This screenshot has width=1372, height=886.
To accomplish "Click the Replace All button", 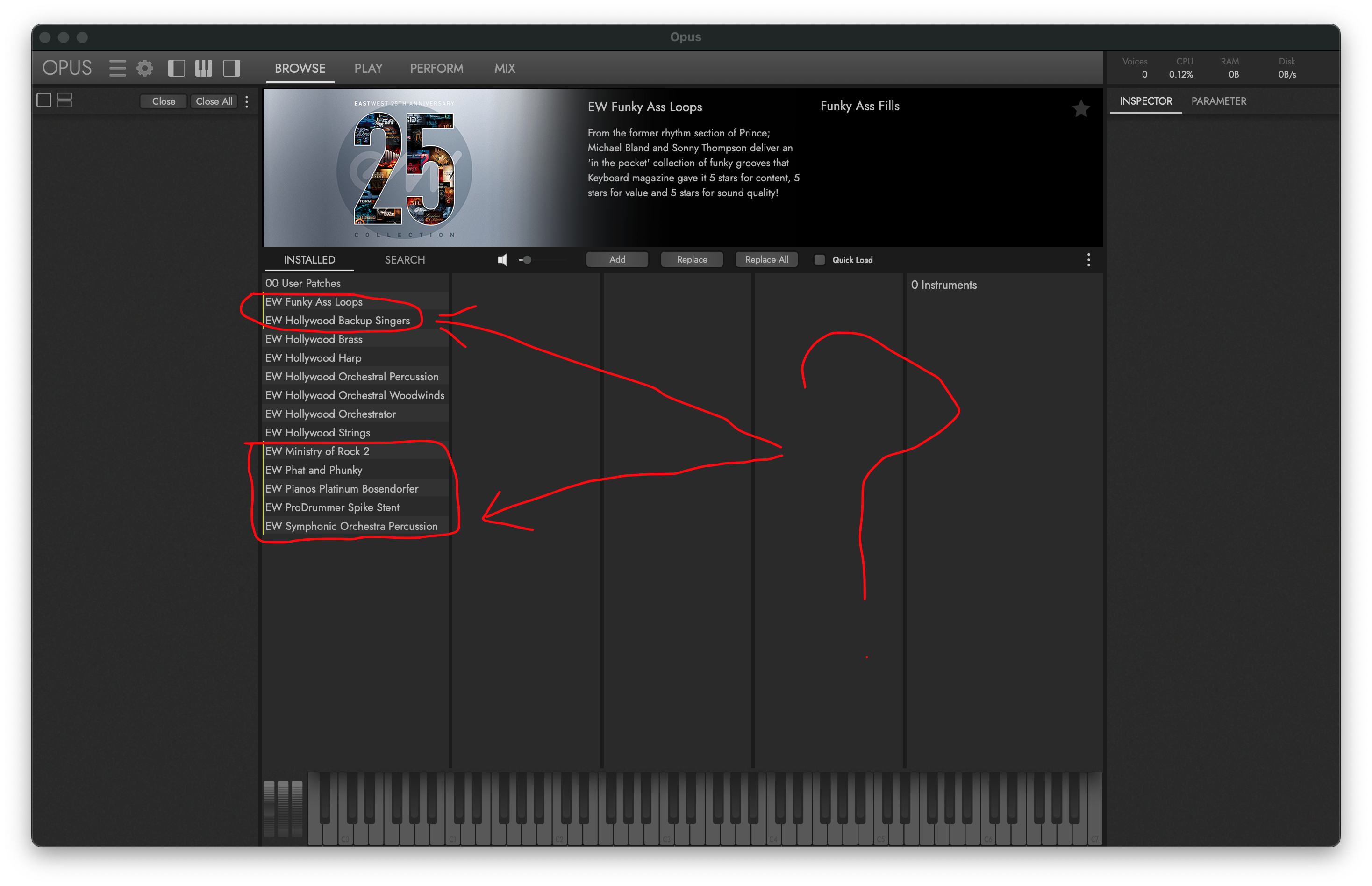I will 766,260.
